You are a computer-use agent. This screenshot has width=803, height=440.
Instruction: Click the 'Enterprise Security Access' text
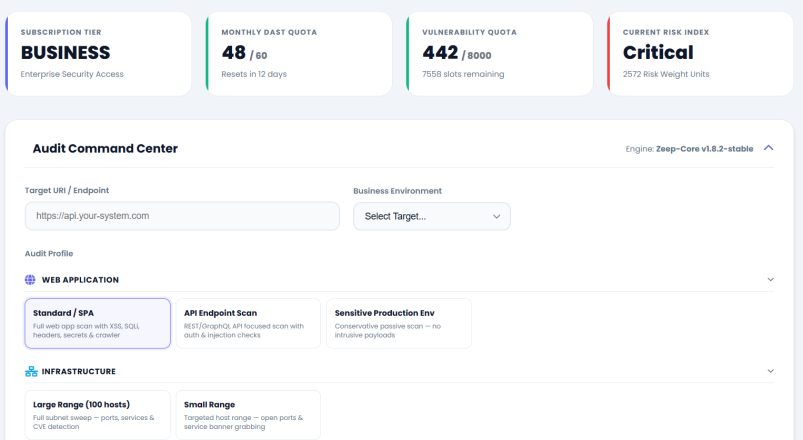point(72,74)
